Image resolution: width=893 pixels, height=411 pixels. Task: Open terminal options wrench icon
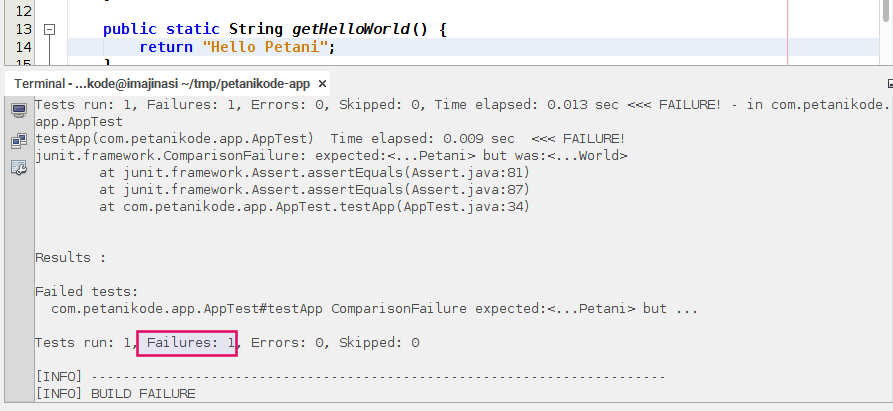(18, 168)
